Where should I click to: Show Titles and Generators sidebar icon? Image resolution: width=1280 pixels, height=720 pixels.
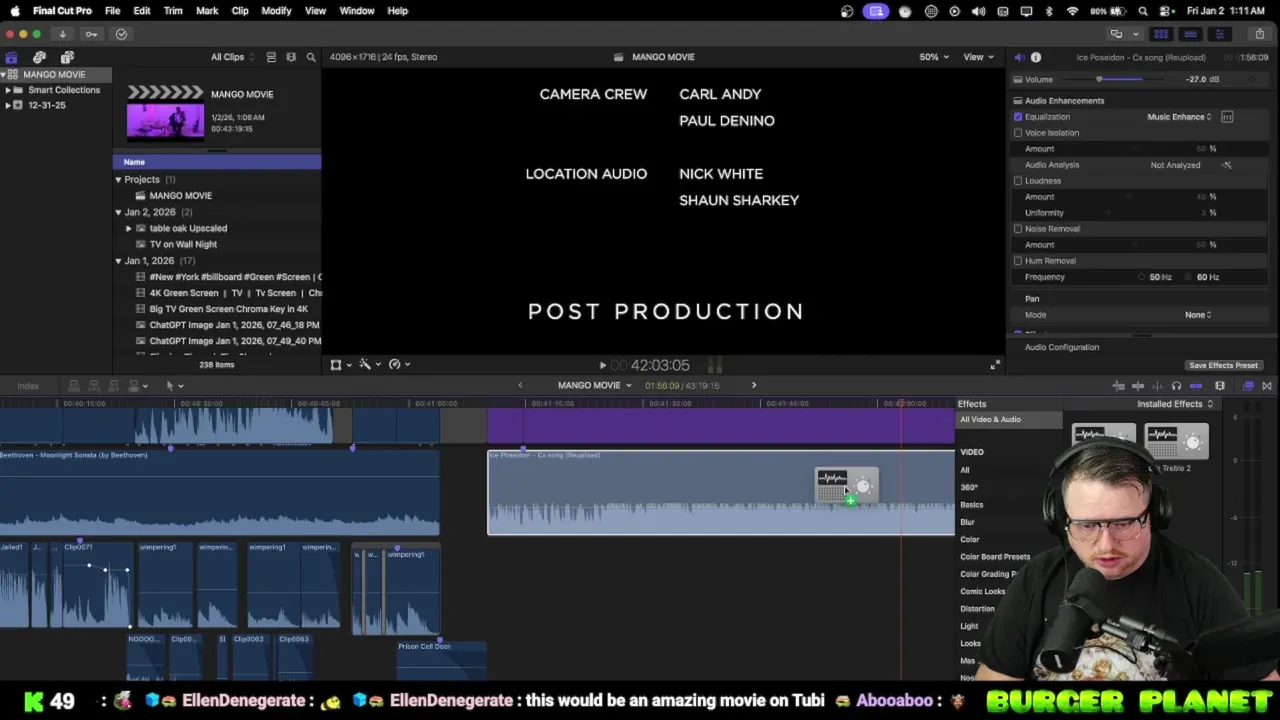point(67,57)
